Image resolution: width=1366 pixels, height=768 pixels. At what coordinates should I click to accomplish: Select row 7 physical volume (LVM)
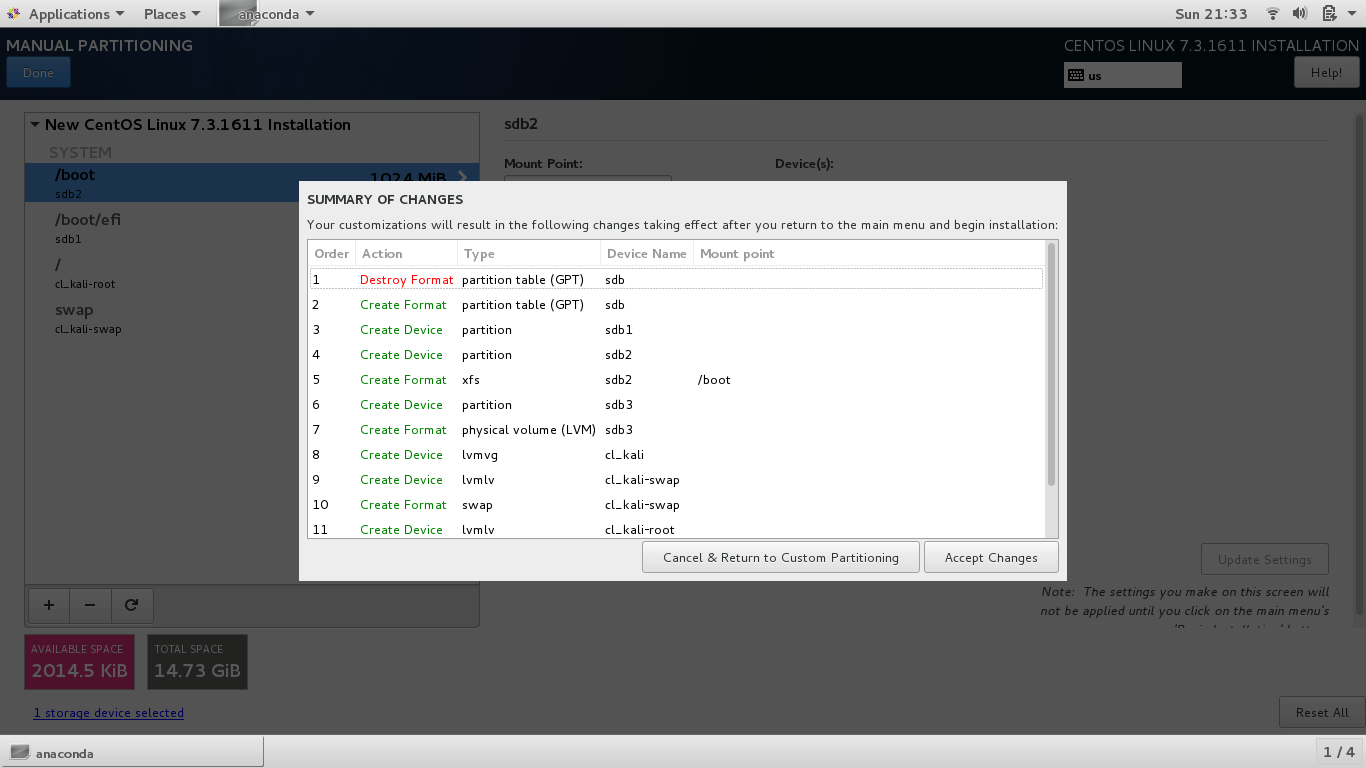[x=676, y=430]
